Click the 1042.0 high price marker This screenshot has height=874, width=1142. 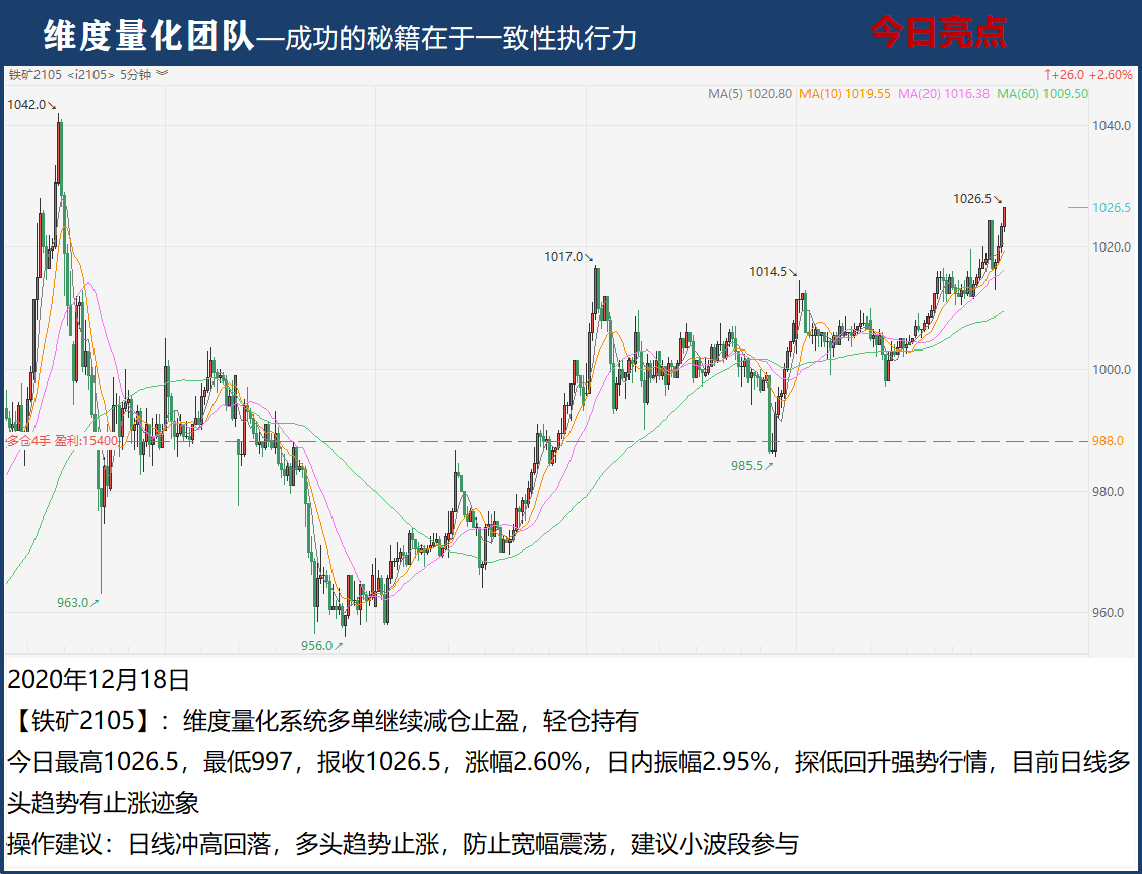(27, 104)
